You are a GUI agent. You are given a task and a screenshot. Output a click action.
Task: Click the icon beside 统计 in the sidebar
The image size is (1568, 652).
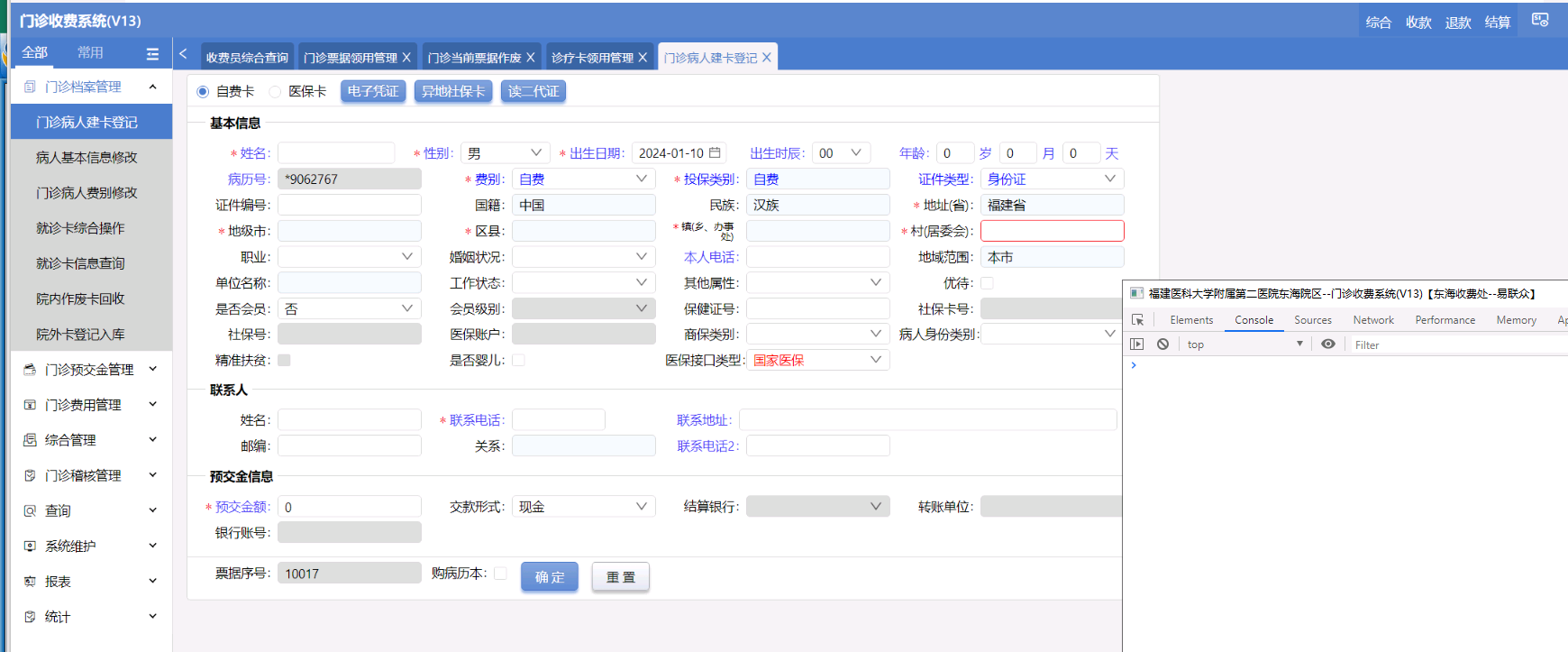click(x=30, y=617)
